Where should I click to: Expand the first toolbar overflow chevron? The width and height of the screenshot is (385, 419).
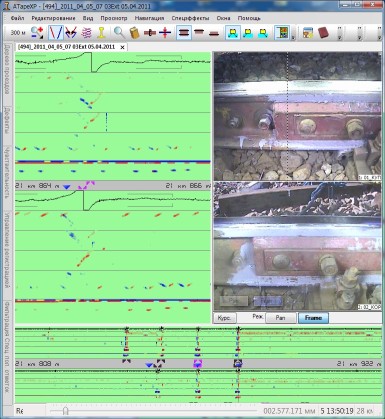tap(340, 33)
